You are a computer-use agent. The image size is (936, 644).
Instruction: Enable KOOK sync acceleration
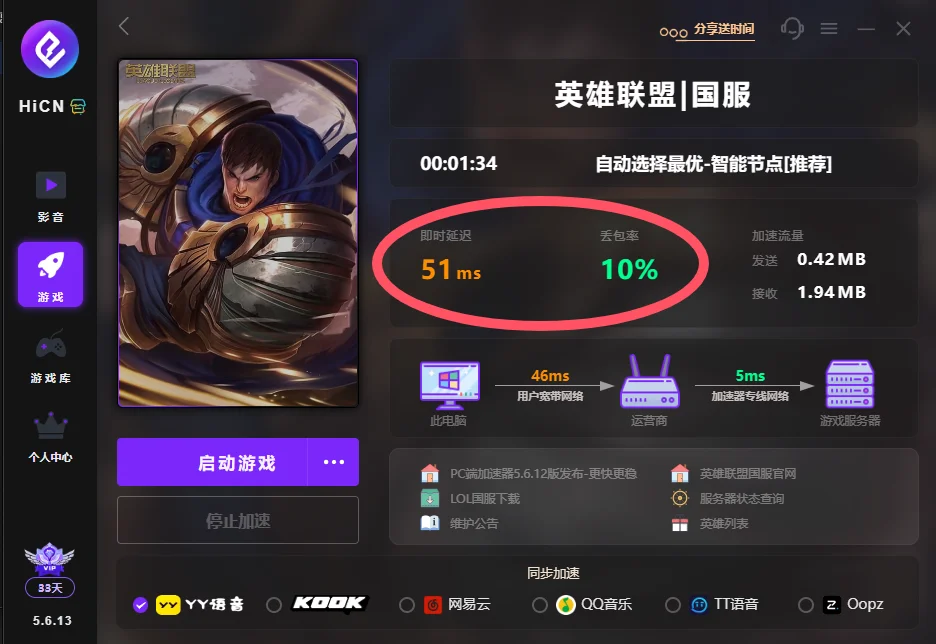(274, 605)
